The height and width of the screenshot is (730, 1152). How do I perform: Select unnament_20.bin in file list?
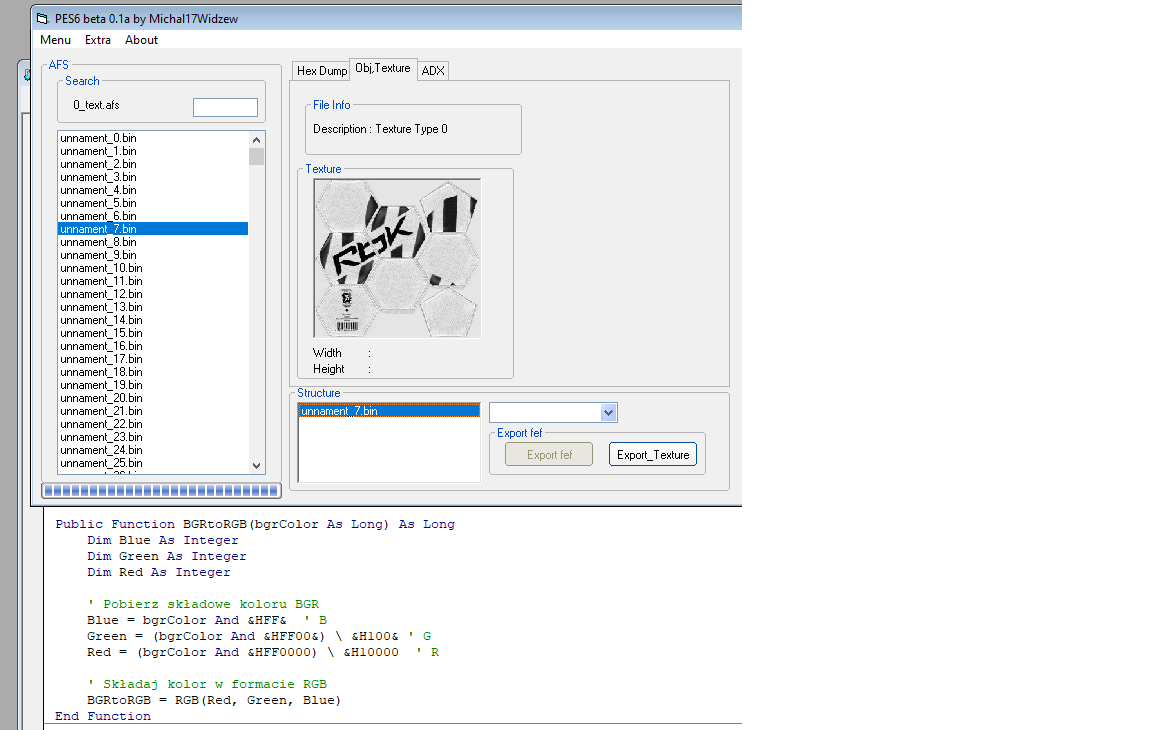pyautogui.click(x=153, y=398)
